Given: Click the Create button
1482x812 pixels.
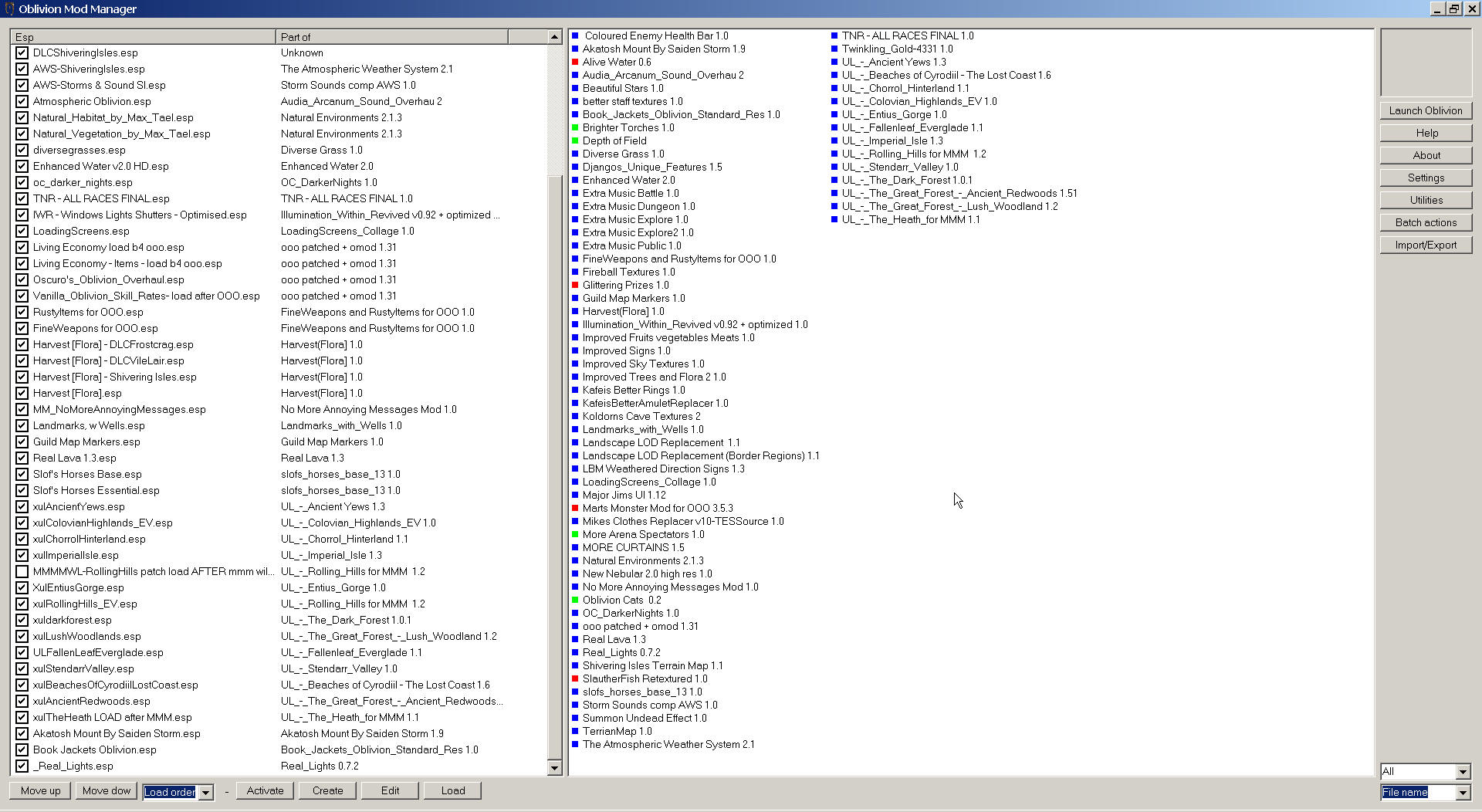Looking at the screenshot, I should tap(327, 790).
